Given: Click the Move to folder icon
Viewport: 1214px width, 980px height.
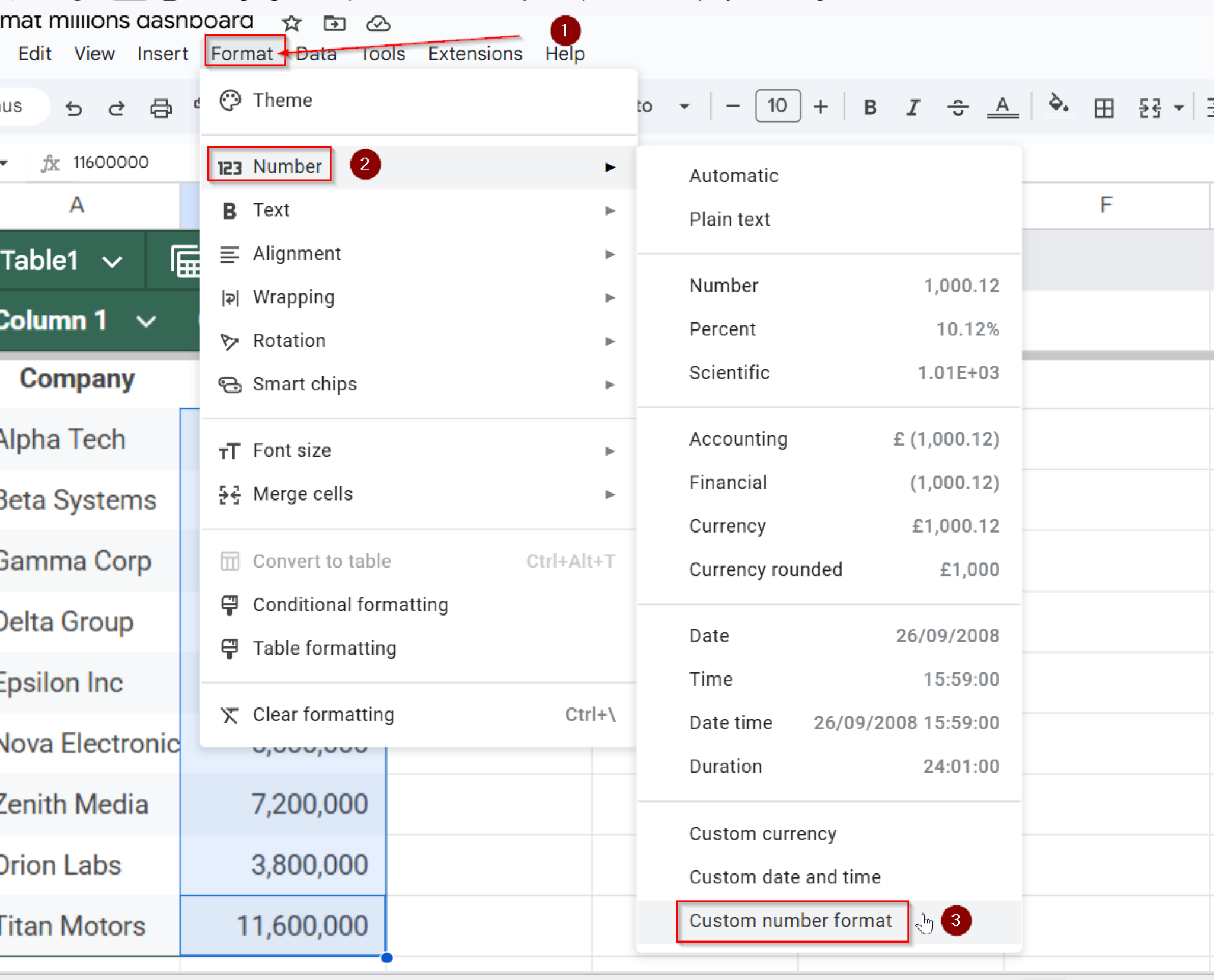Looking at the screenshot, I should click(x=334, y=24).
